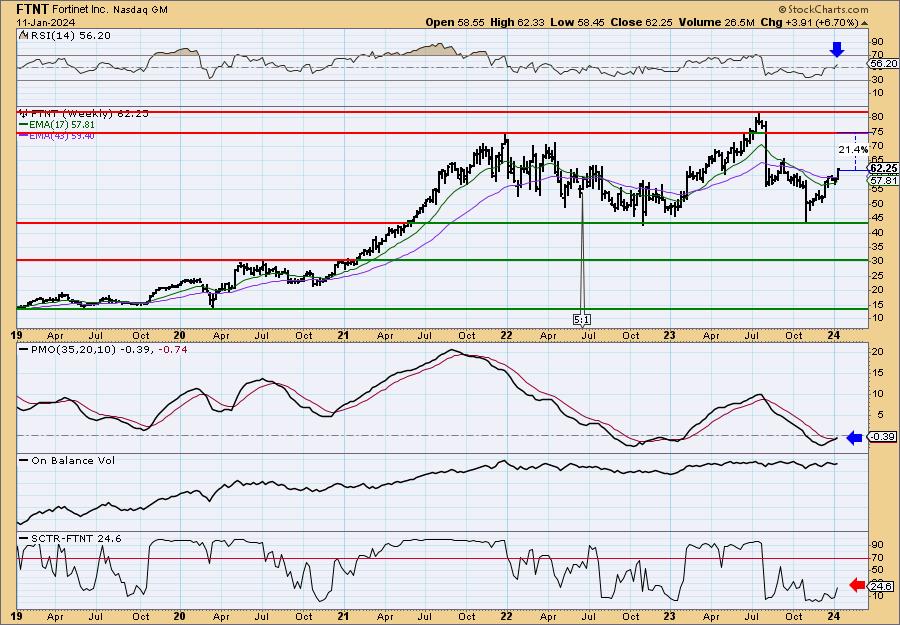This screenshot has width=900, height=625.
Task: Click the High 62.33 value
Action: tap(517, 22)
